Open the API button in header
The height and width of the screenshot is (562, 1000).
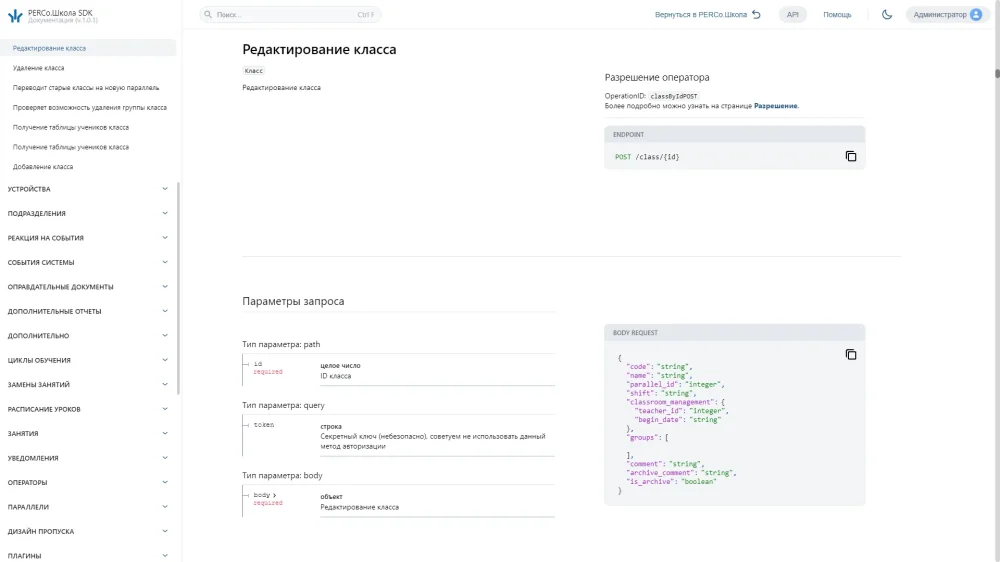[792, 14]
